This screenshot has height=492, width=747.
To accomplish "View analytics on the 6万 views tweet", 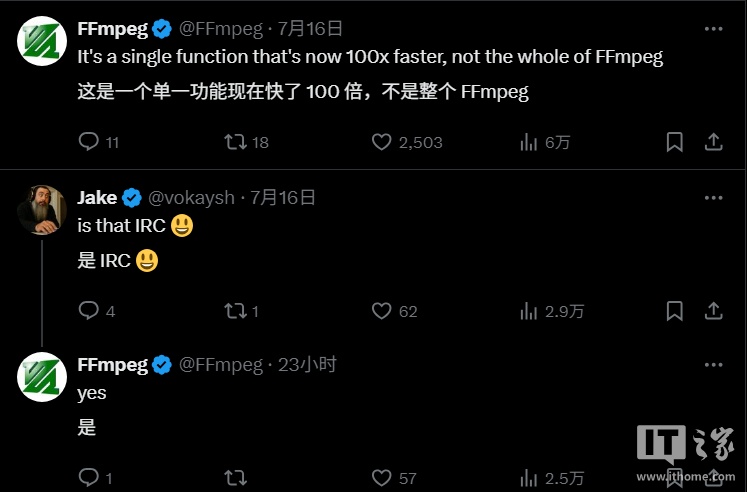I will point(529,142).
